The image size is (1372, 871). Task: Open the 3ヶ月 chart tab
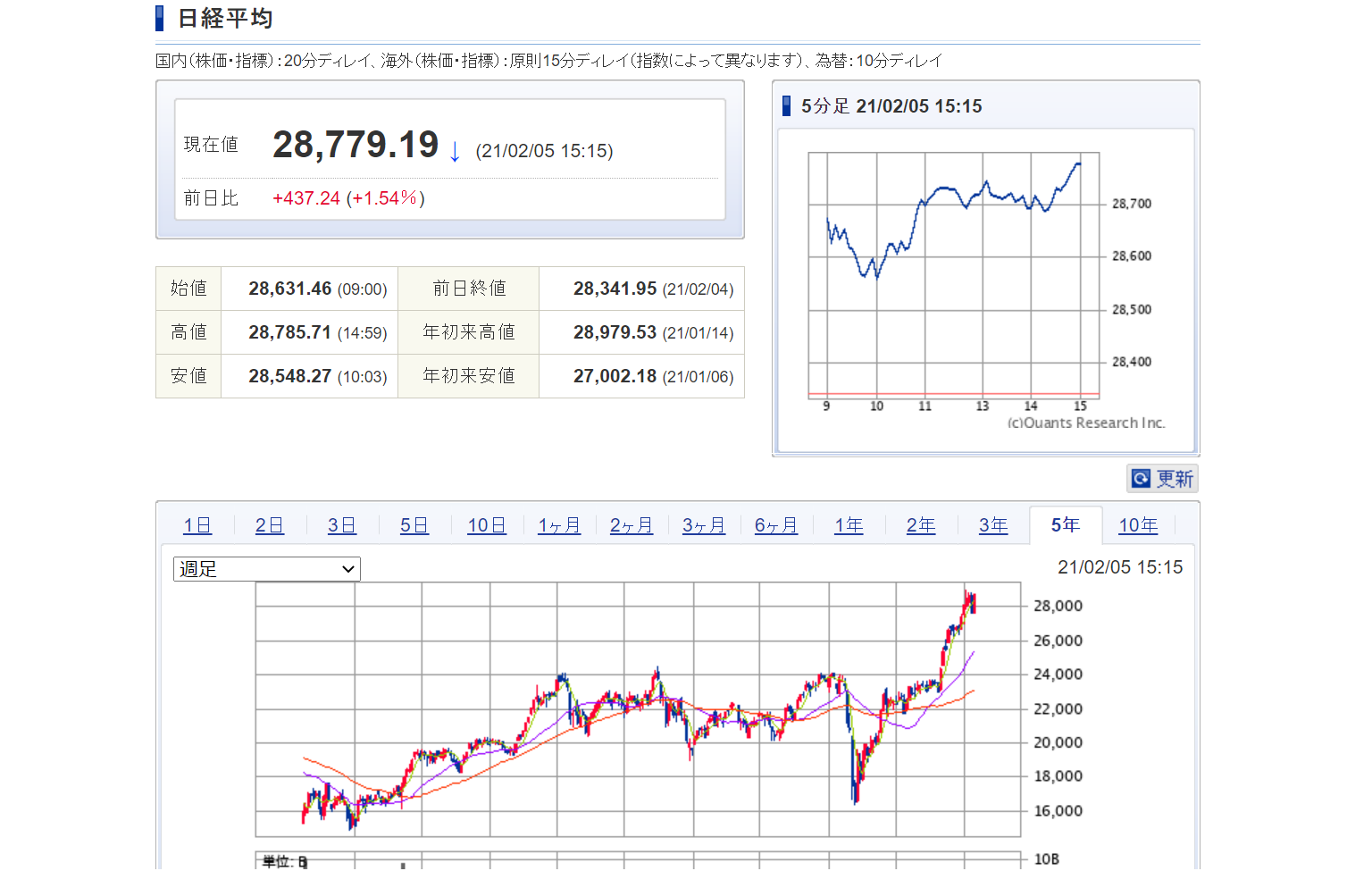(704, 525)
